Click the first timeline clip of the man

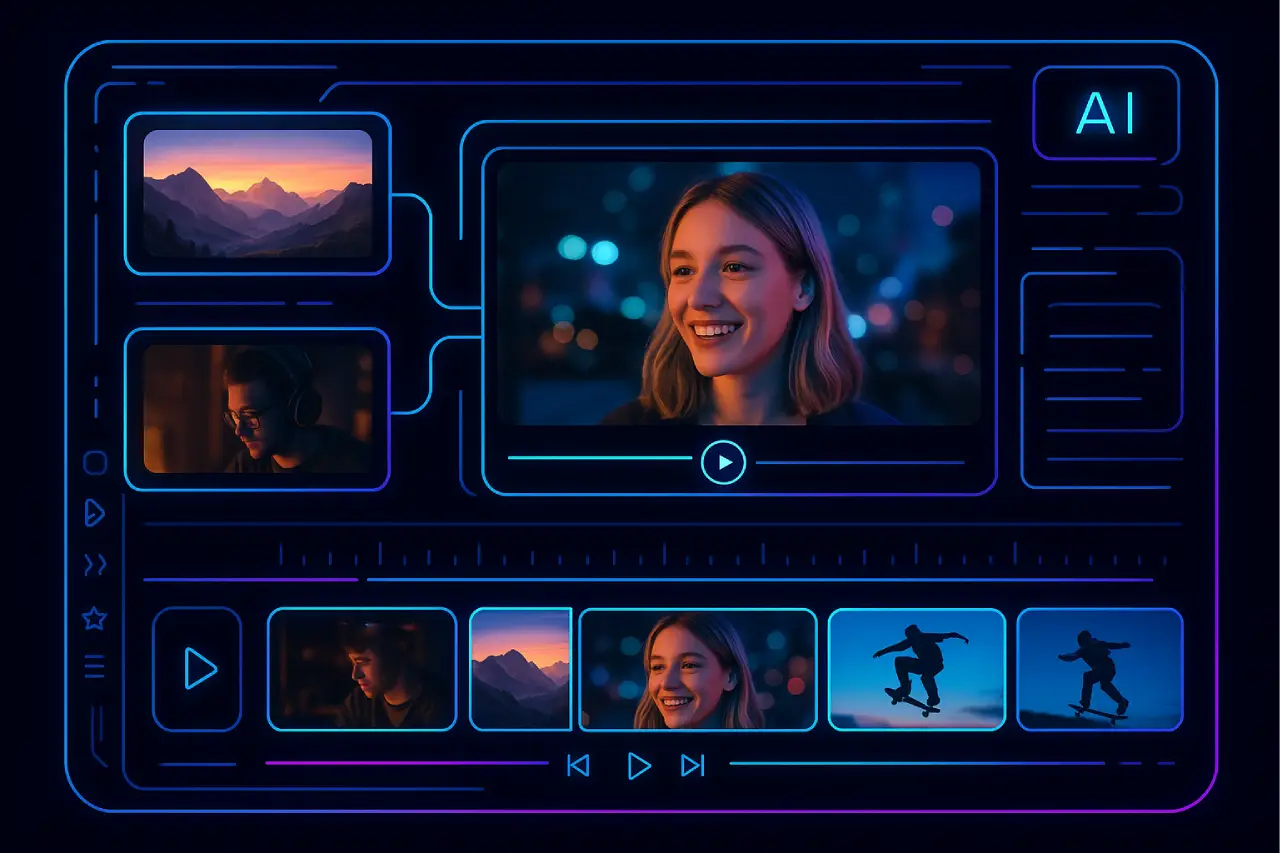(x=362, y=669)
